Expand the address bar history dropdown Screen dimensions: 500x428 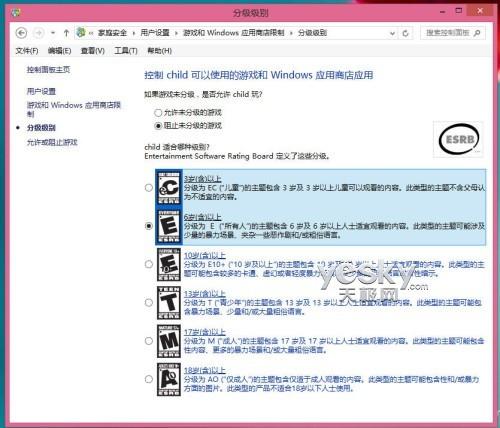click(392, 33)
